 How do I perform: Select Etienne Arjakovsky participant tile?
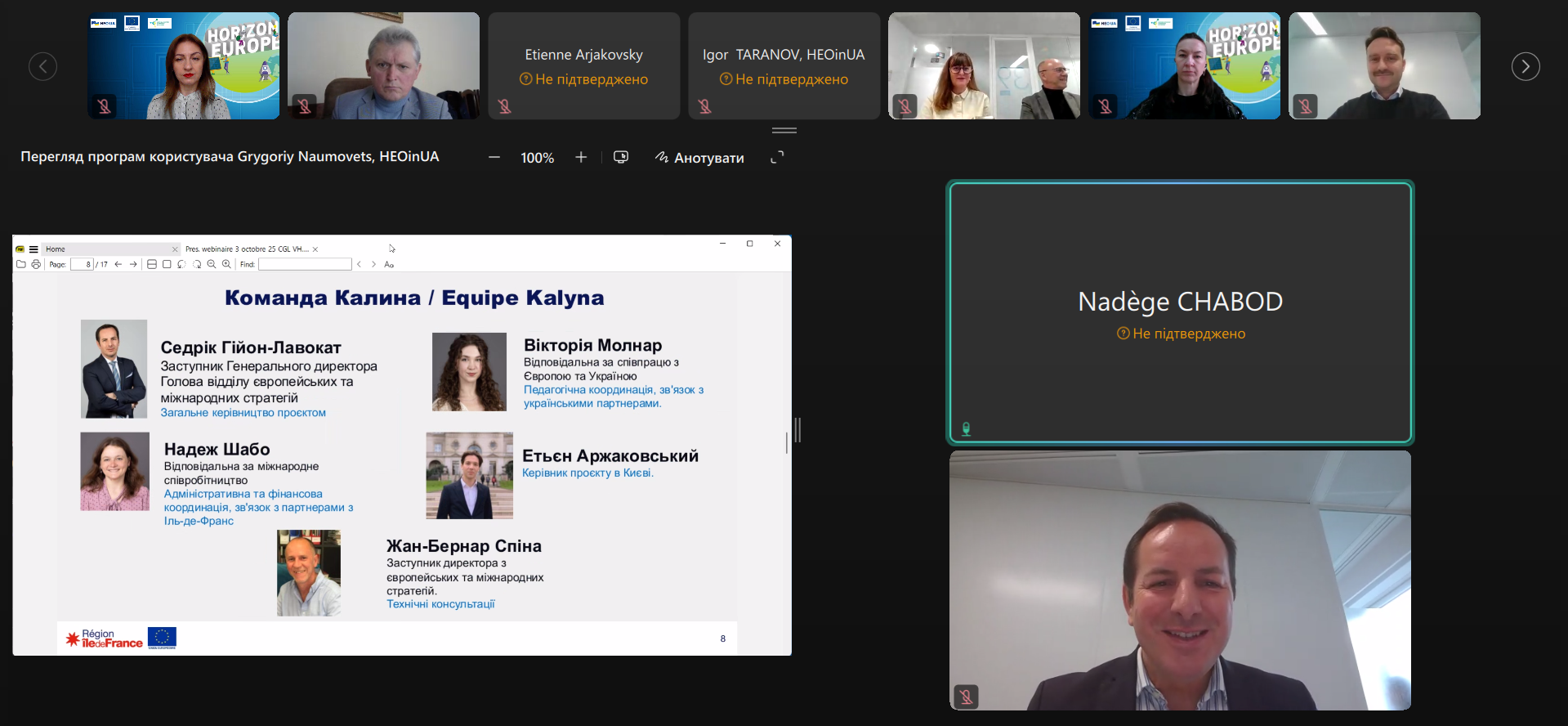point(583,66)
